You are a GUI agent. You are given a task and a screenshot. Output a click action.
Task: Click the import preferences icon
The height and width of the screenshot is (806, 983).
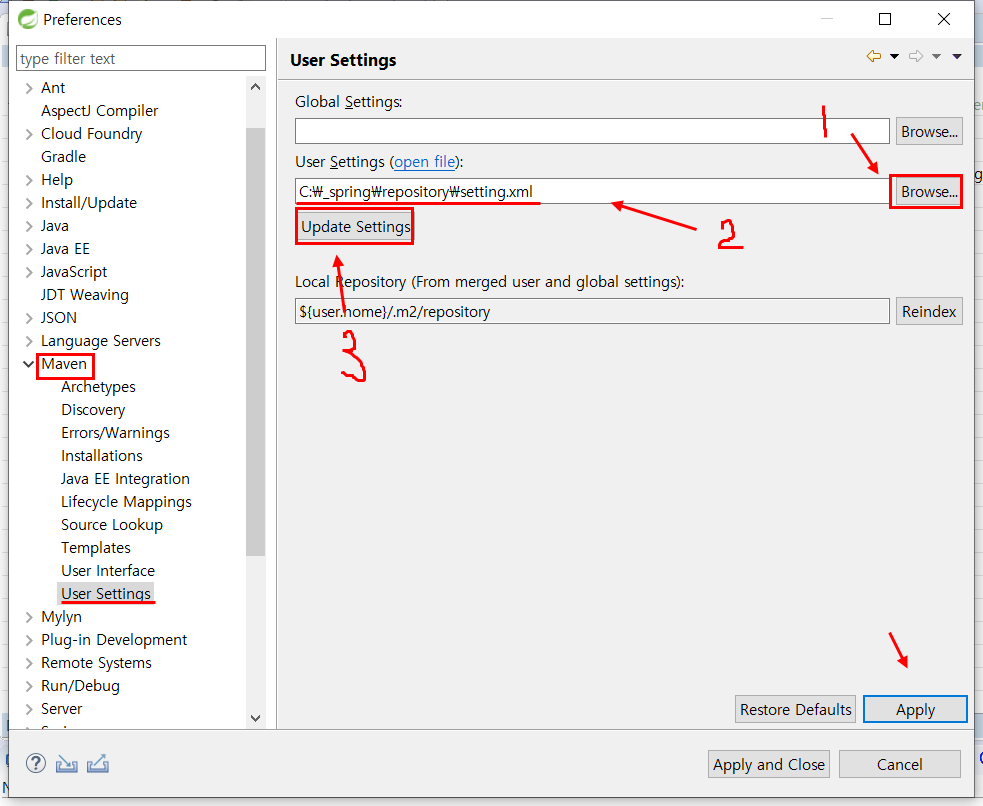[x=66, y=763]
